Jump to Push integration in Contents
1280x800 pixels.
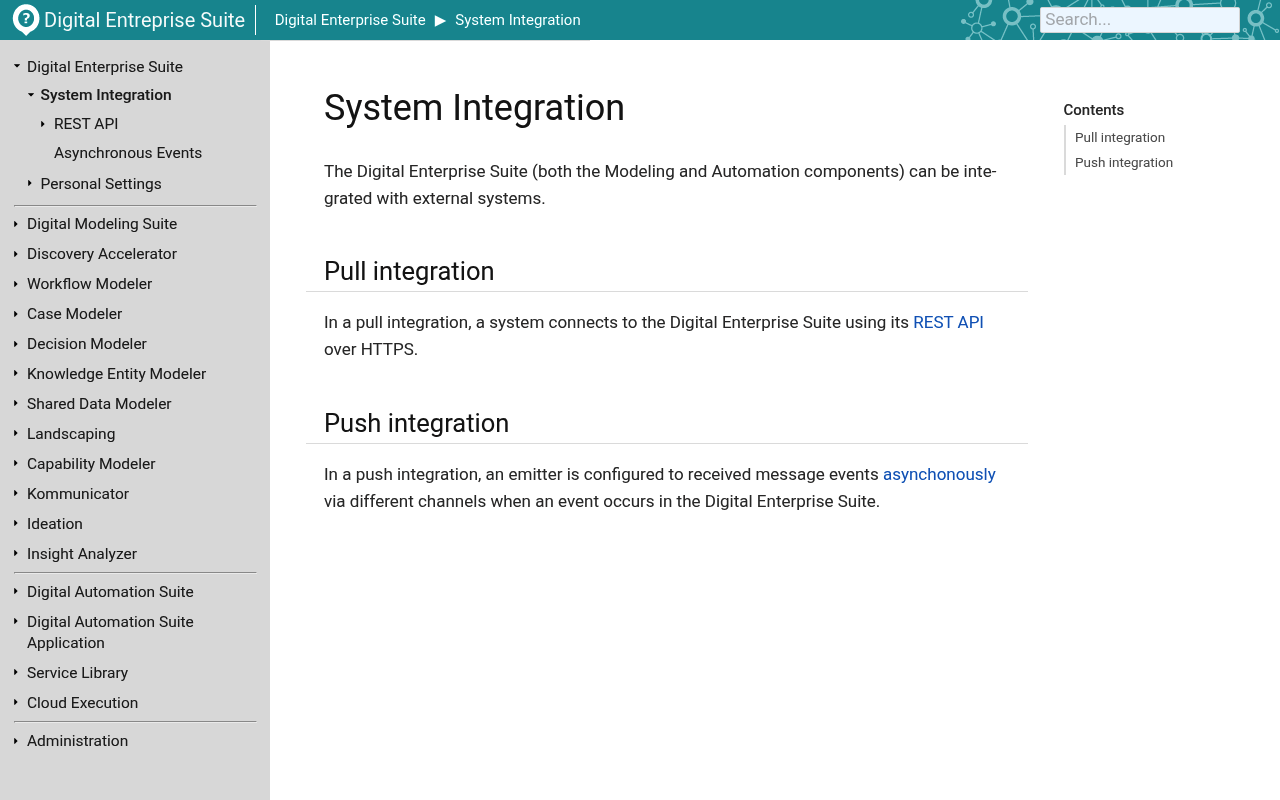pos(1124,163)
